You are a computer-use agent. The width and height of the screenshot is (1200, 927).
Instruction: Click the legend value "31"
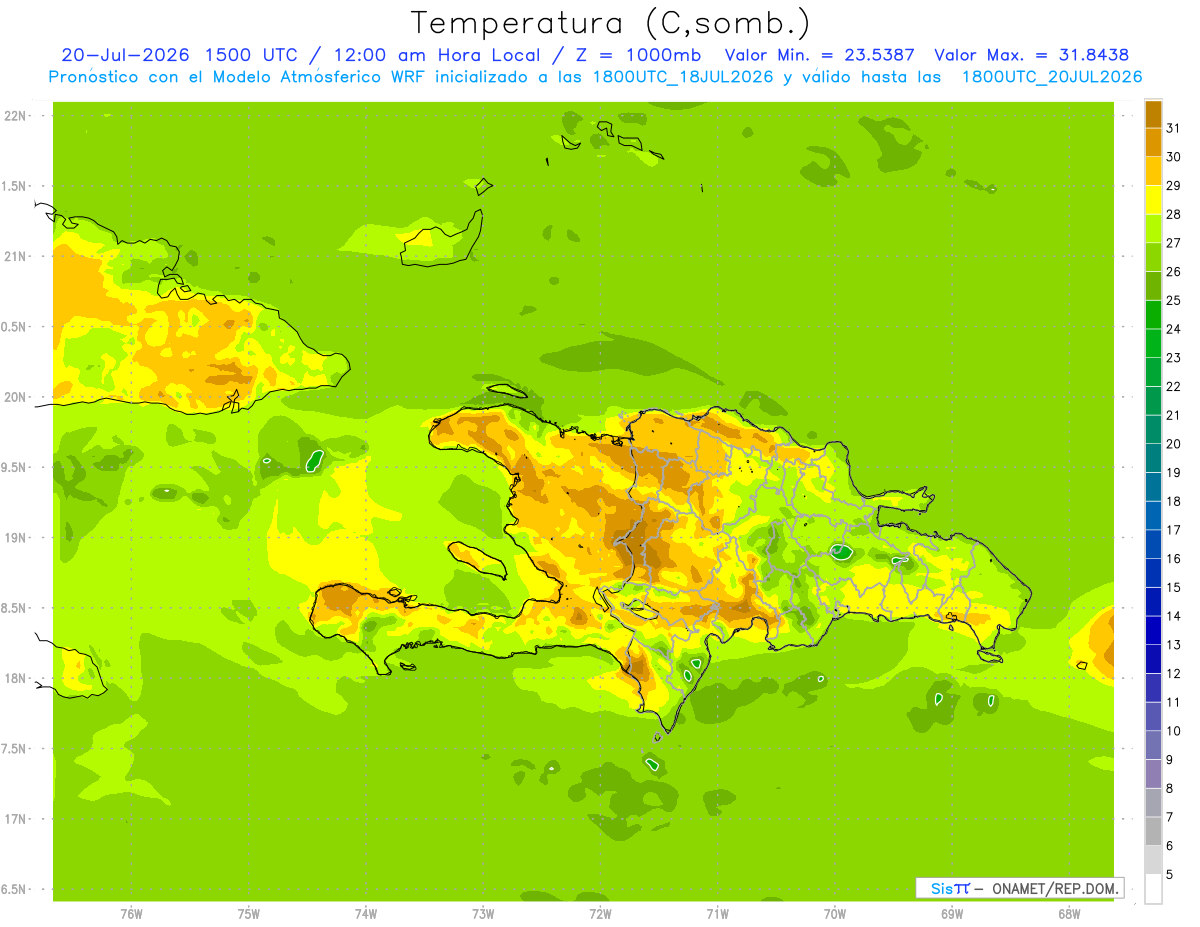pyautogui.click(x=1174, y=128)
